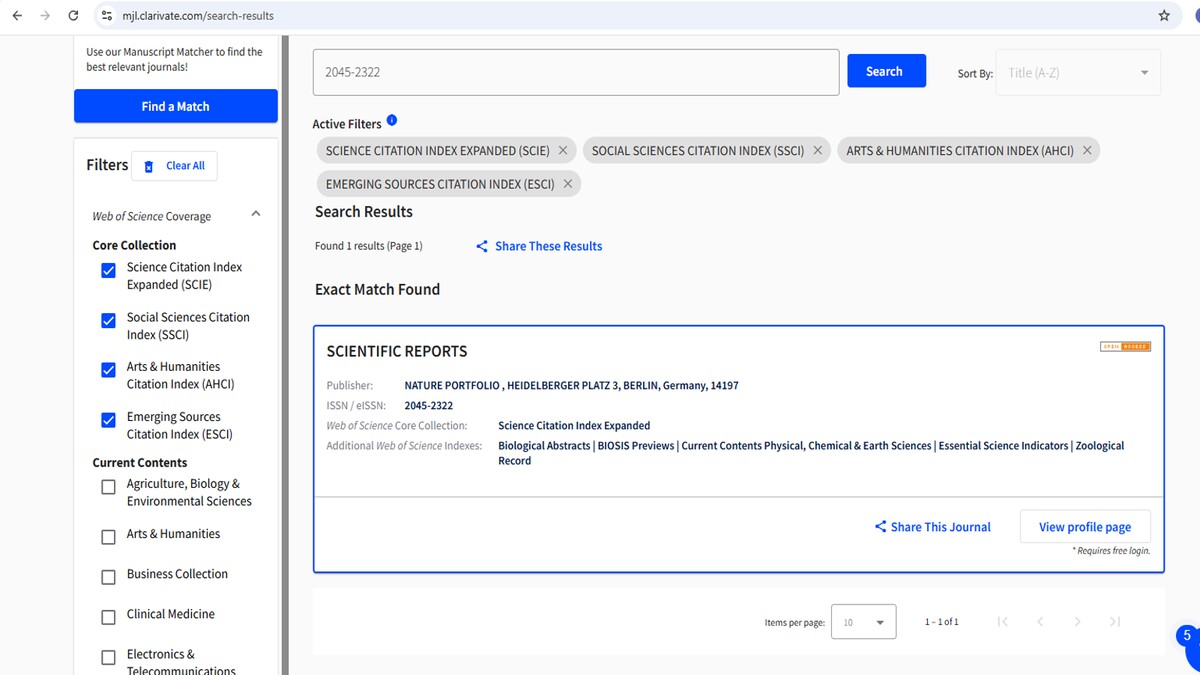Click the ISSN value 2045-2322 in the result
This screenshot has width=1200, height=675.
(x=428, y=406)
